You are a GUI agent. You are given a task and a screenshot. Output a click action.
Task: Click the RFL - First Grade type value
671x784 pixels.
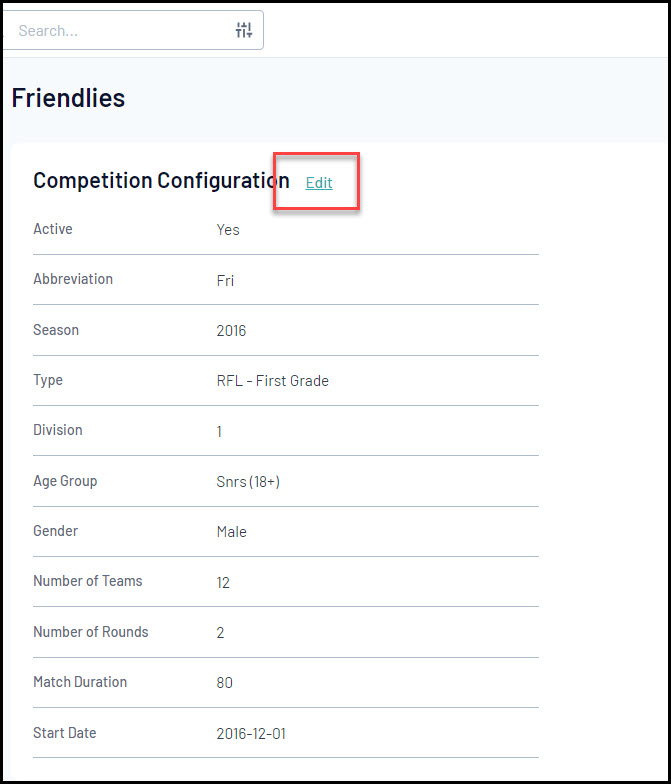272,381
